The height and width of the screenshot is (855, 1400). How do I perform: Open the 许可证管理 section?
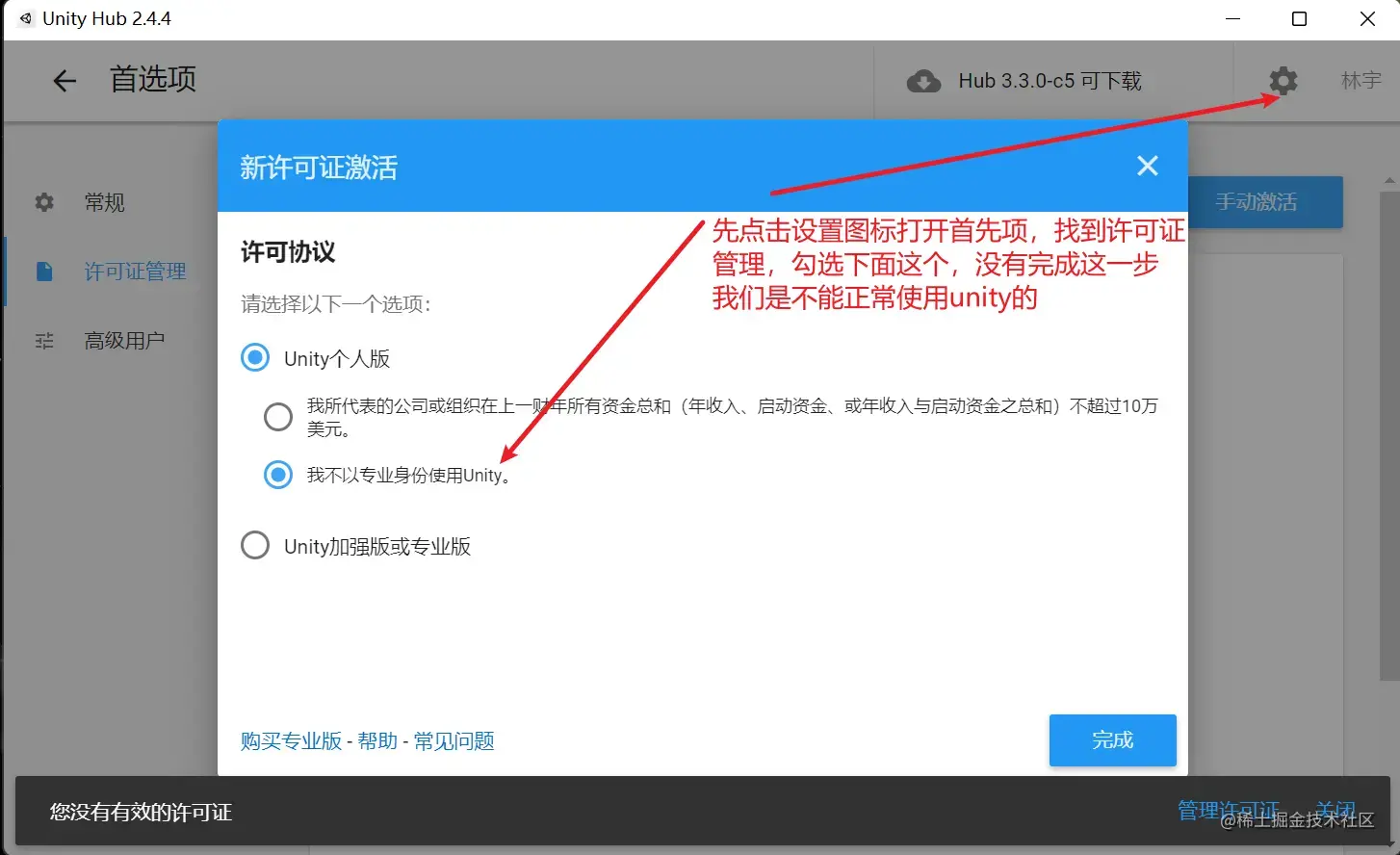click(136, 272)
